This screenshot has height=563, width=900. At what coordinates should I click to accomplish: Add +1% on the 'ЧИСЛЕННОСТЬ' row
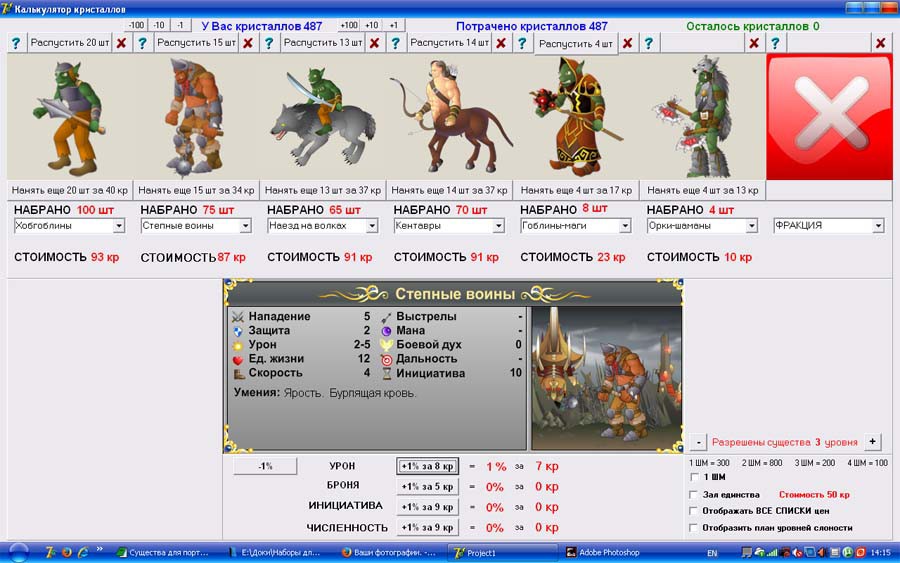(x=428, y=527)
